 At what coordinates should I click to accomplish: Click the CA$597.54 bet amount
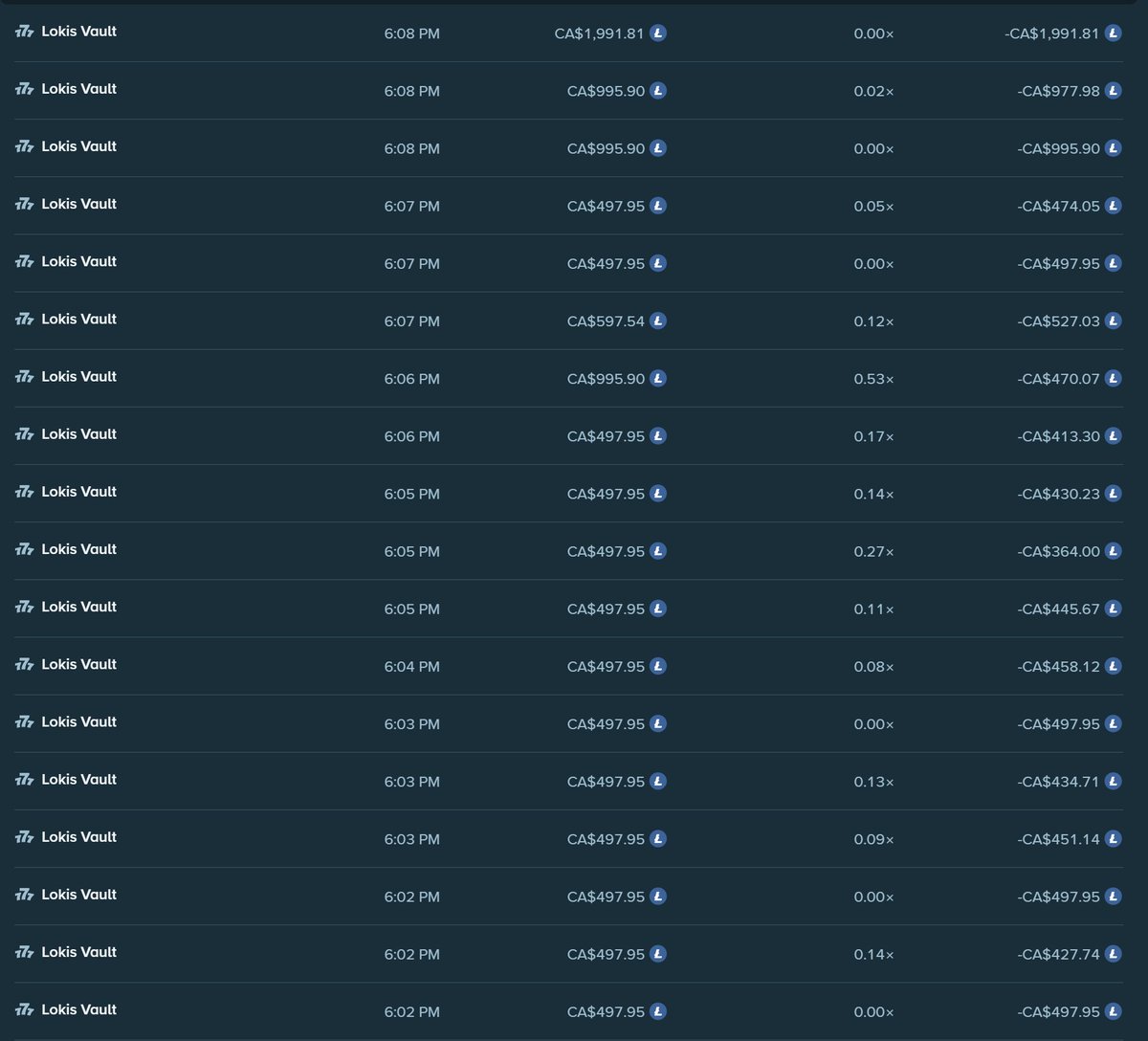click(x=606, y=321)
